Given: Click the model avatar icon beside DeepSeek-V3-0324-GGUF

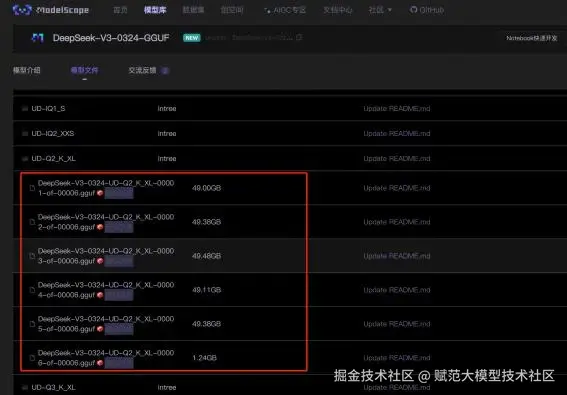Looking at the screenshot, I should click(38, 38).
